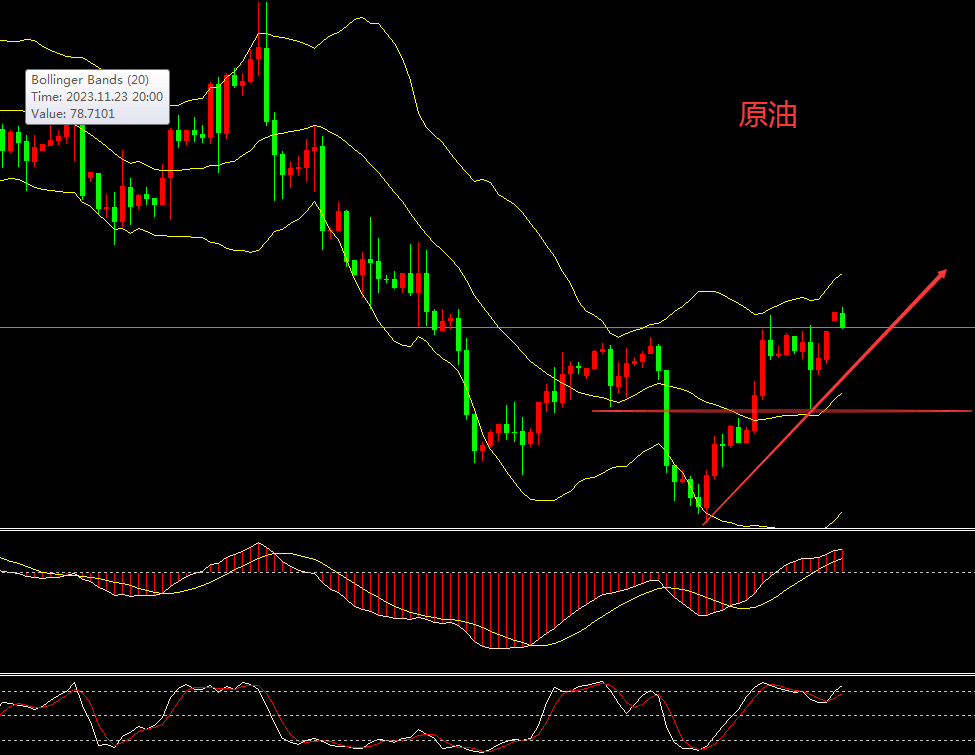Select the middle Bollinger band's right end
This screenshot has width=975, height=755.
point(841,394)
